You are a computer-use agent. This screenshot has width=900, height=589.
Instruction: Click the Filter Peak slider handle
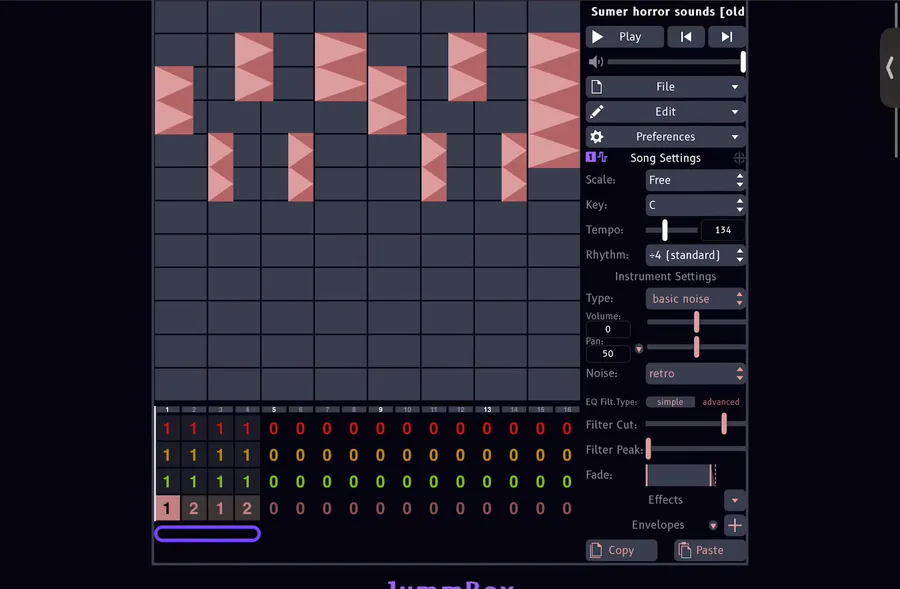(x=649, y=450)
